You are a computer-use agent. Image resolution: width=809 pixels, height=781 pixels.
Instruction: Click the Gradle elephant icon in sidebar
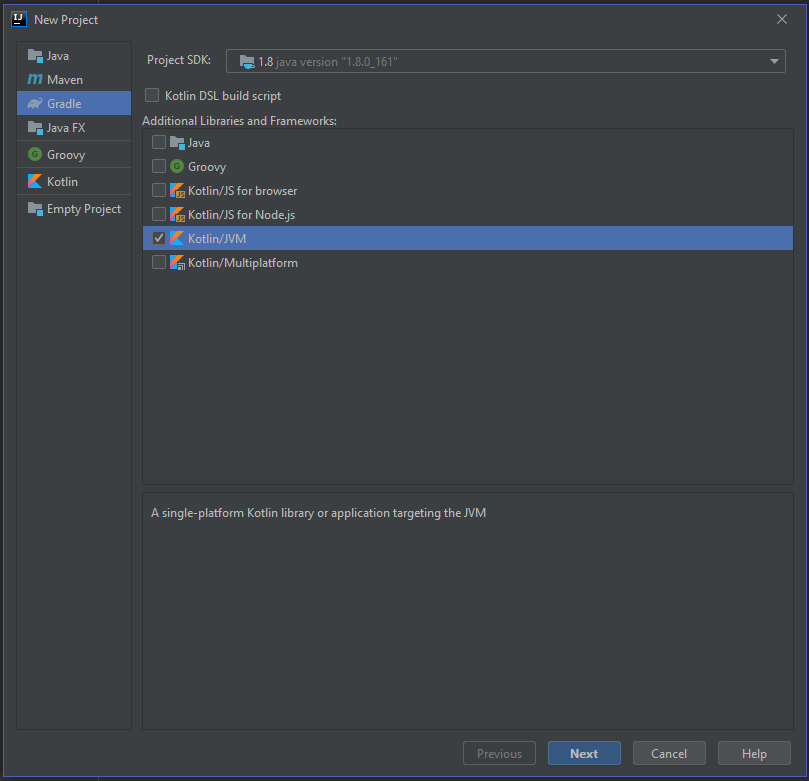[x=35, y=104]
